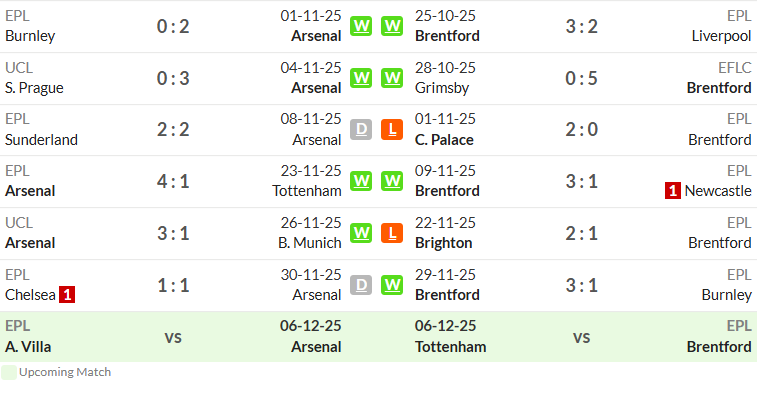Click the W badge for Burnley vs Arsenal
This screenshot has width=757, height=395.
pyautogui.click(x=361, y=26)
